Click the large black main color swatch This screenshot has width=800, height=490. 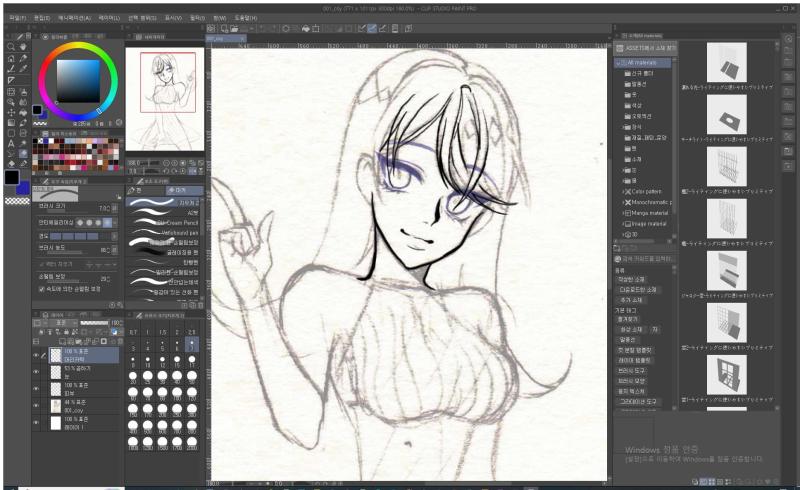pyautogui.click(x=12, y=178)
